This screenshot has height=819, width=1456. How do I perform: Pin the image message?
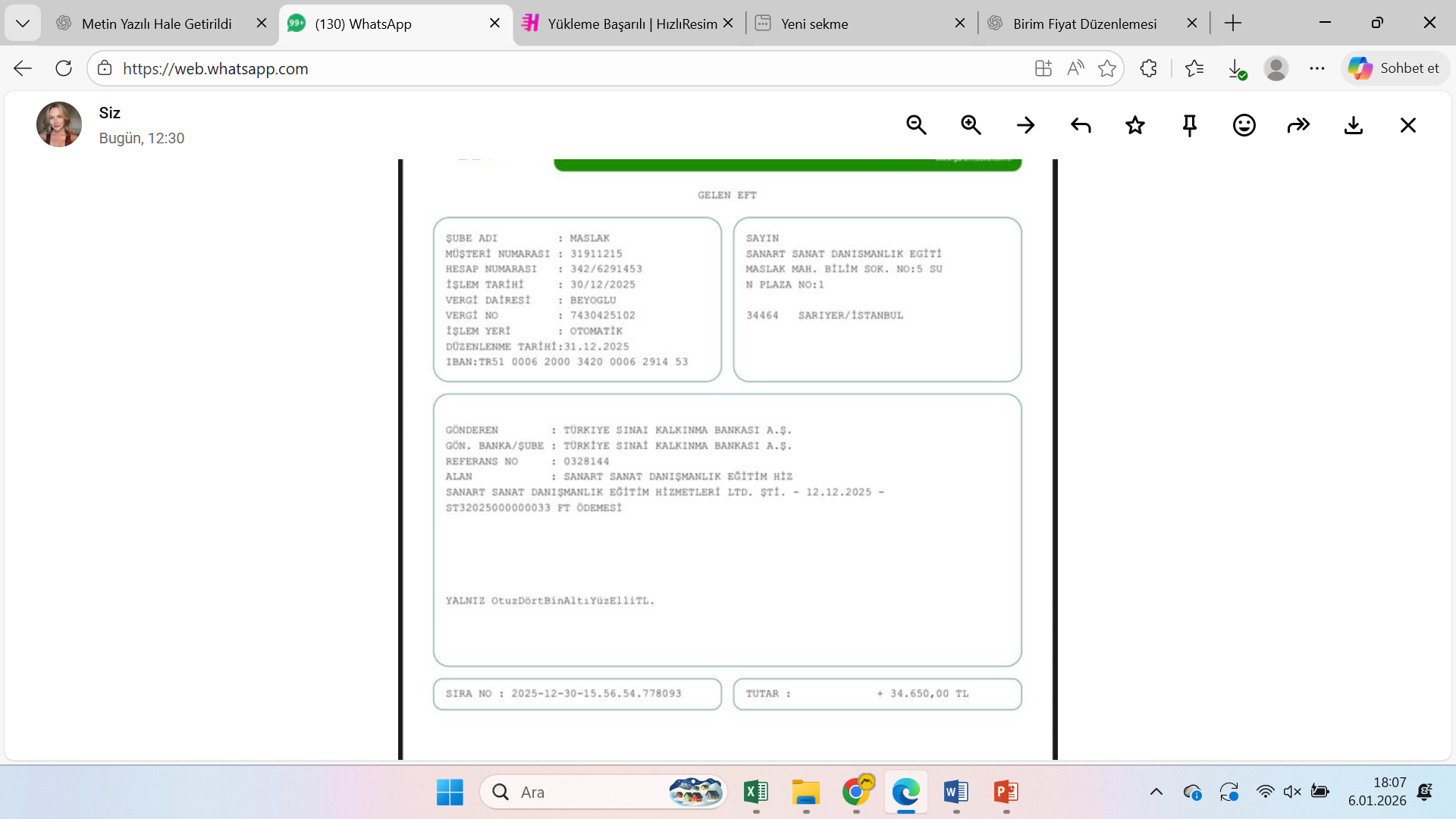1190,125
